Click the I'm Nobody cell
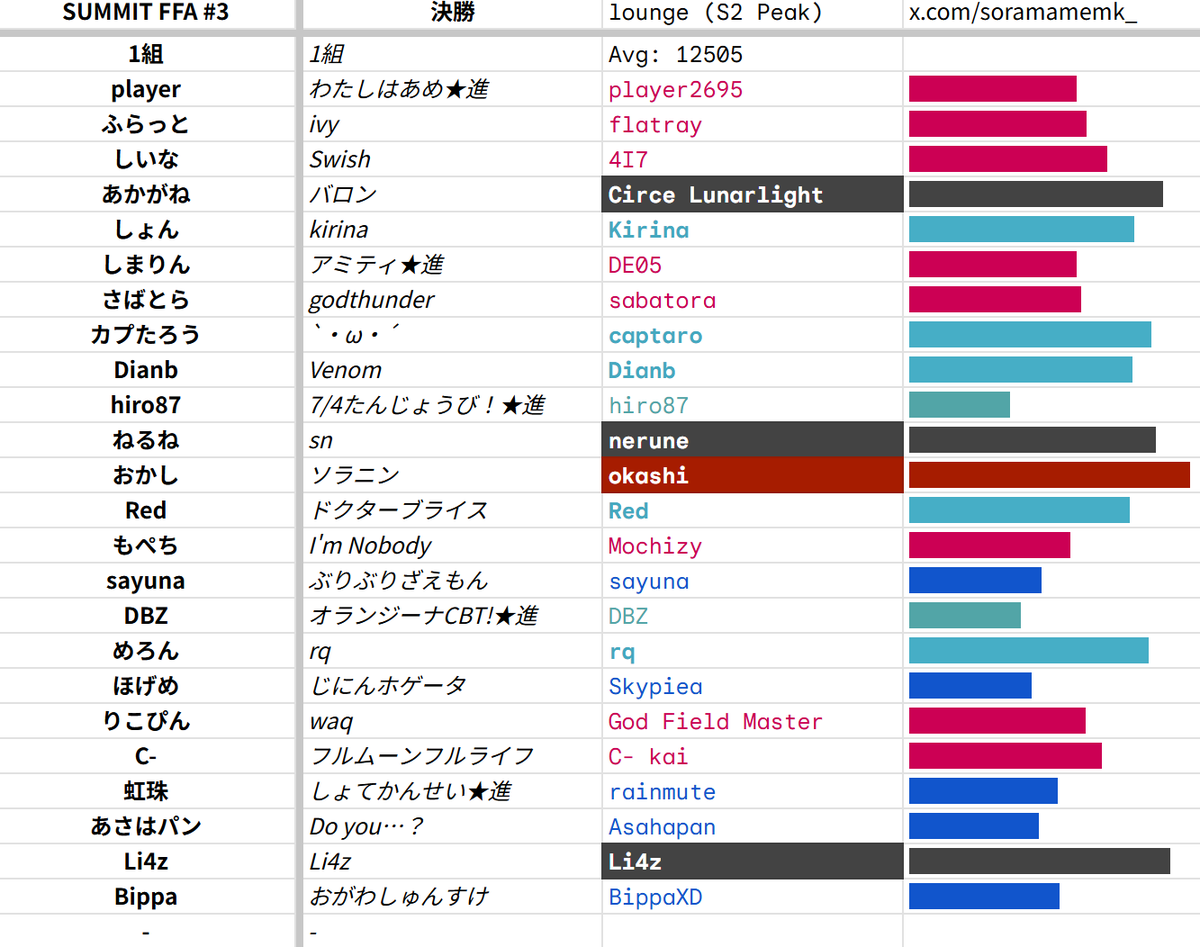Screen dimensions: 1200x947 452,545
